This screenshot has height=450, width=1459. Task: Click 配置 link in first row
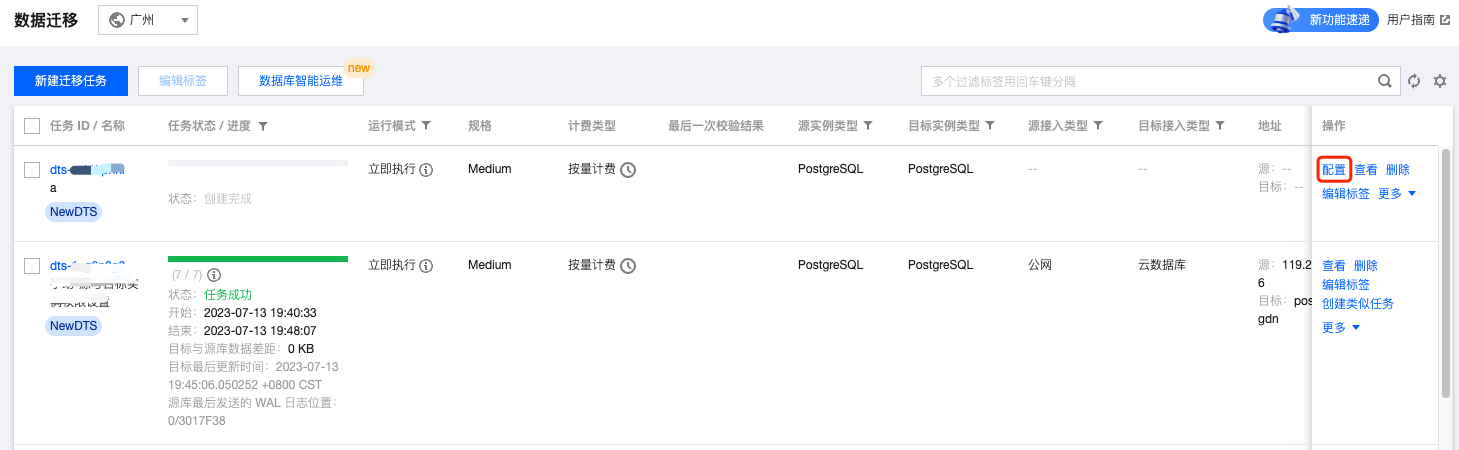1334,170
